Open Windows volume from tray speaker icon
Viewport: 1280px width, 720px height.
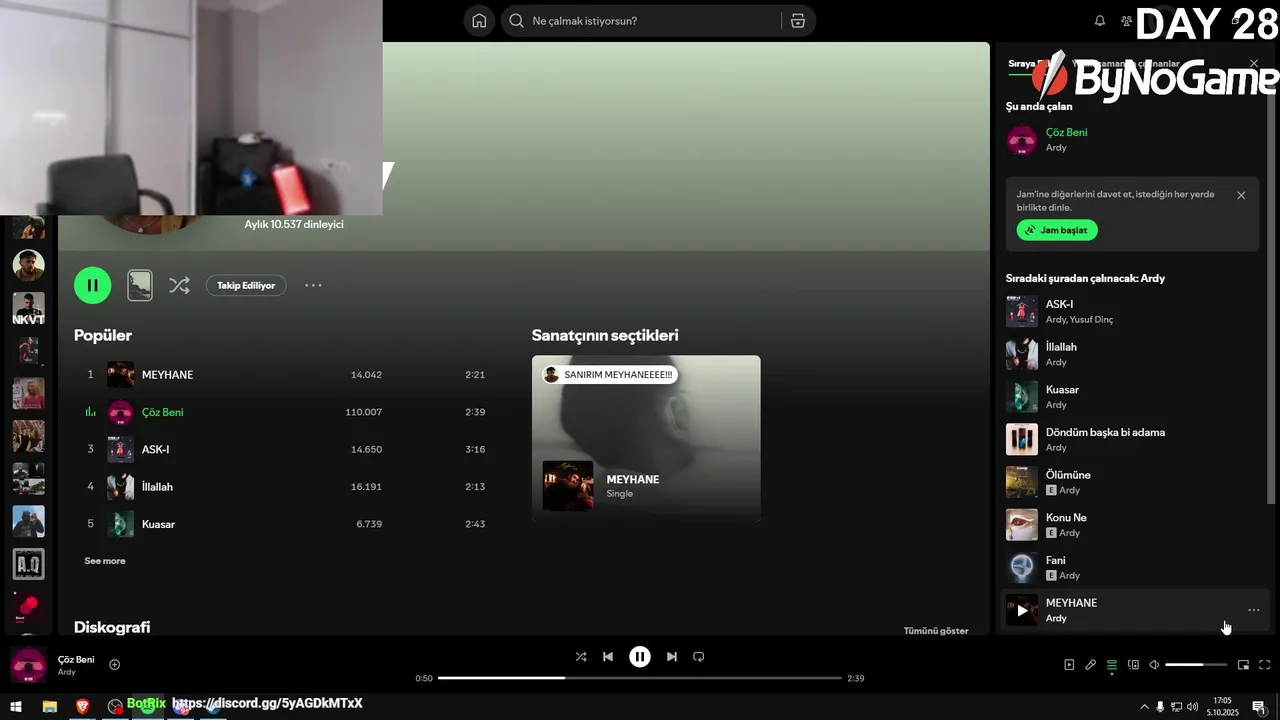click(x=1192, y=707)
